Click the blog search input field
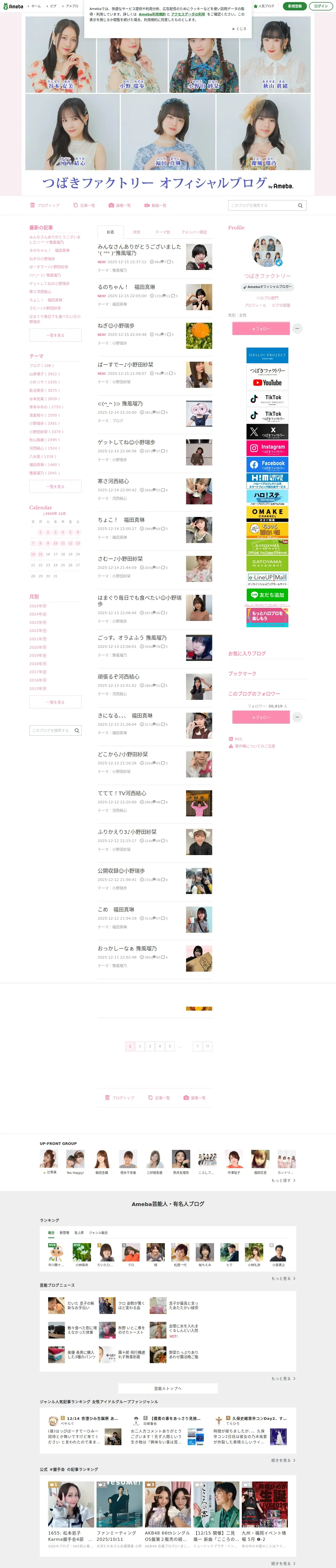Viewport: 336px width, 1568px height. (262, 206)
